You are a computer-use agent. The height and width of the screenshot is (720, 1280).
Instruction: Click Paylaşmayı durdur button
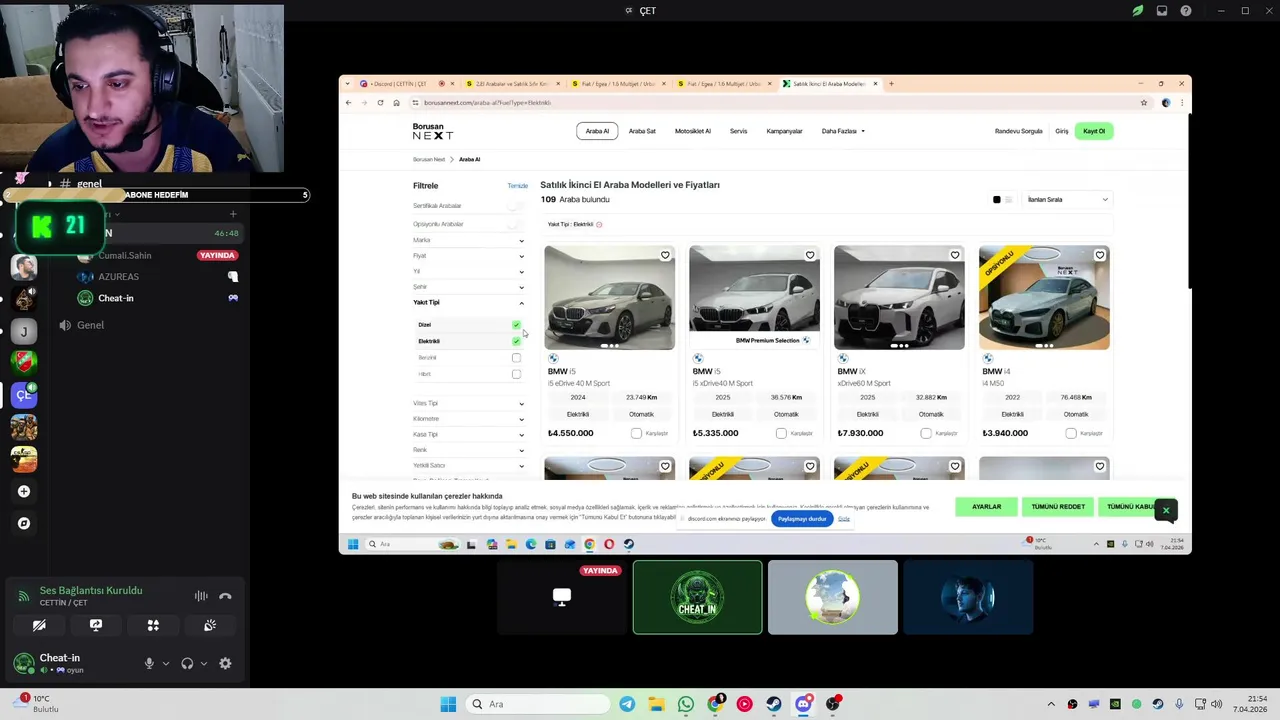(802, 519)
